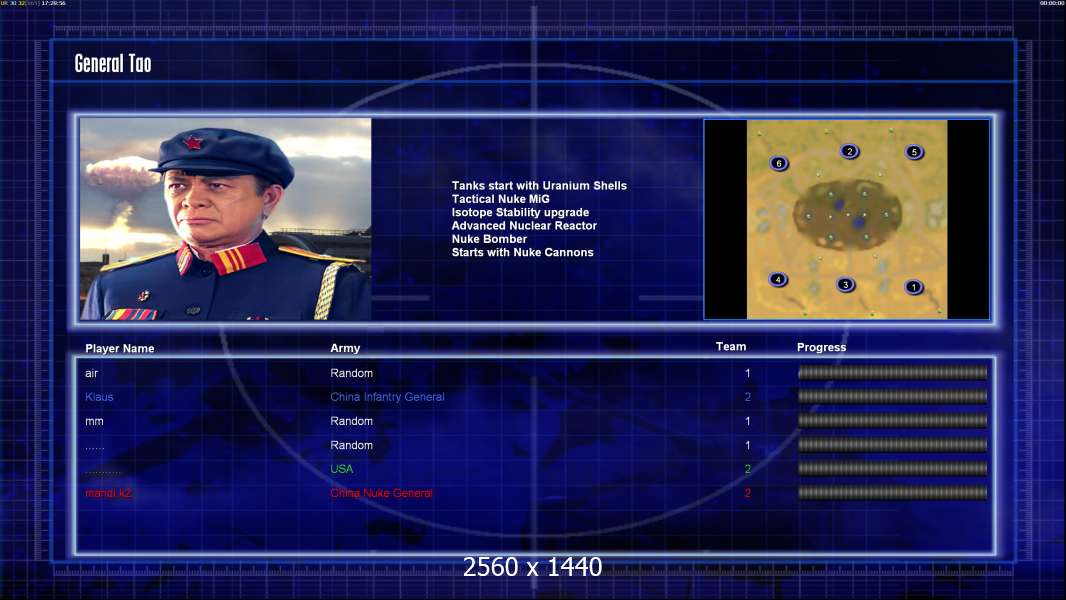The image size is (1066, 600).
Task: Click start position marker 2 on the minimap
Action: (849, 152)
